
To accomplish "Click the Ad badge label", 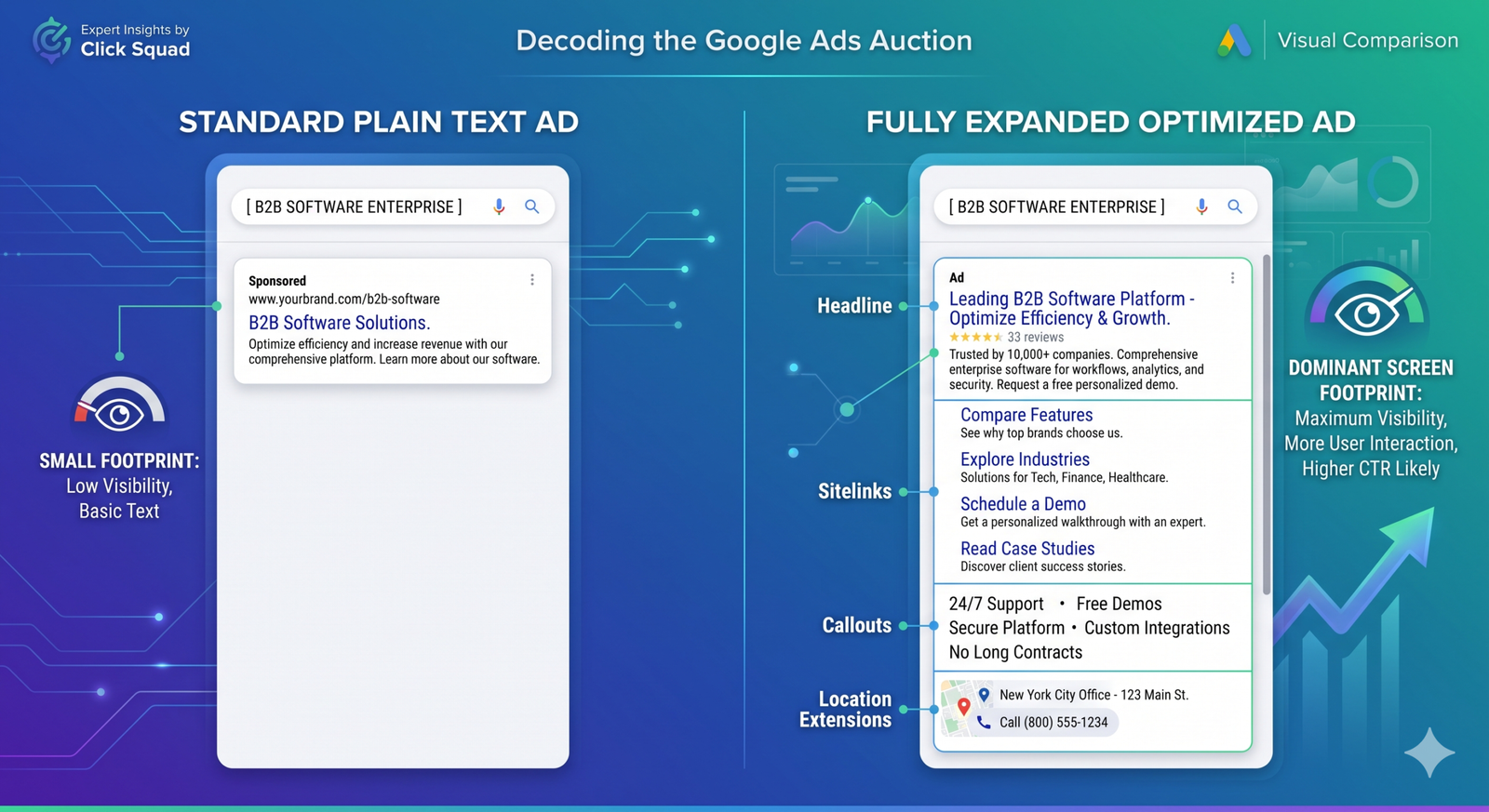I will click(x=957, y=278).
